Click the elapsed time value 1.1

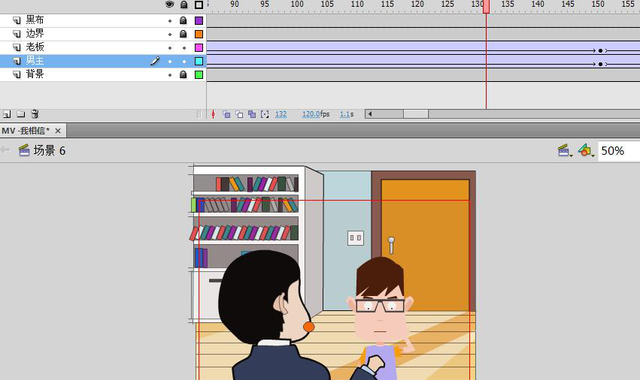pyautogui.click(x=344, y=114)
